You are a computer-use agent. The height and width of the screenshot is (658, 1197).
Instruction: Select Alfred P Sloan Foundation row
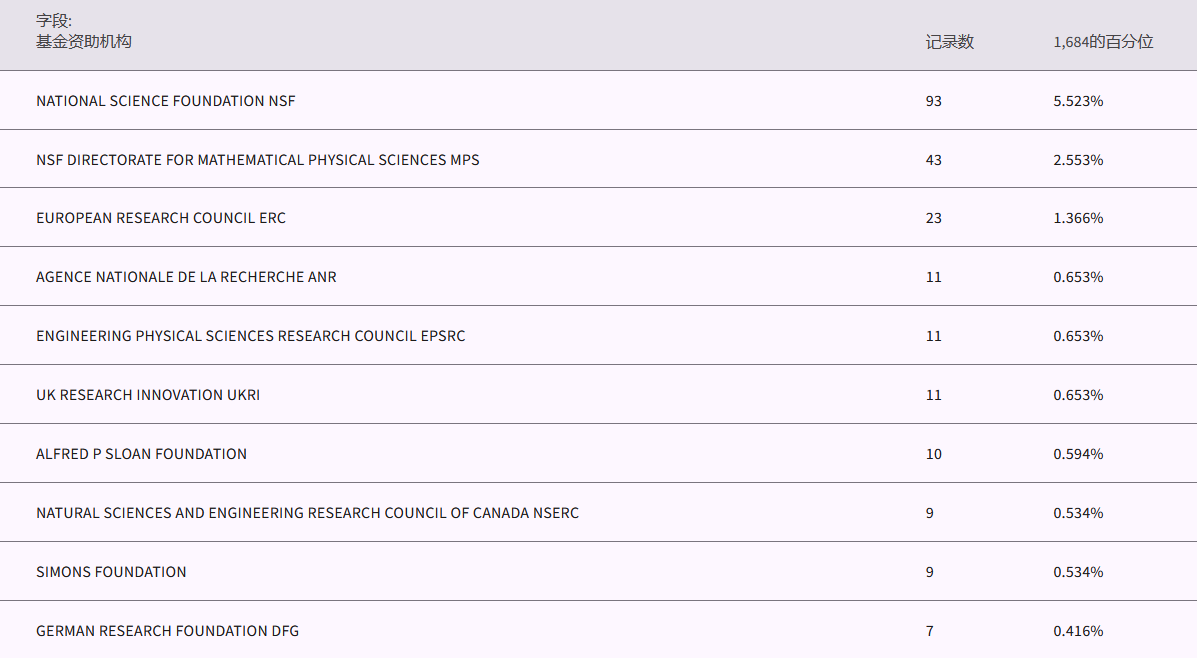point(141,454)
